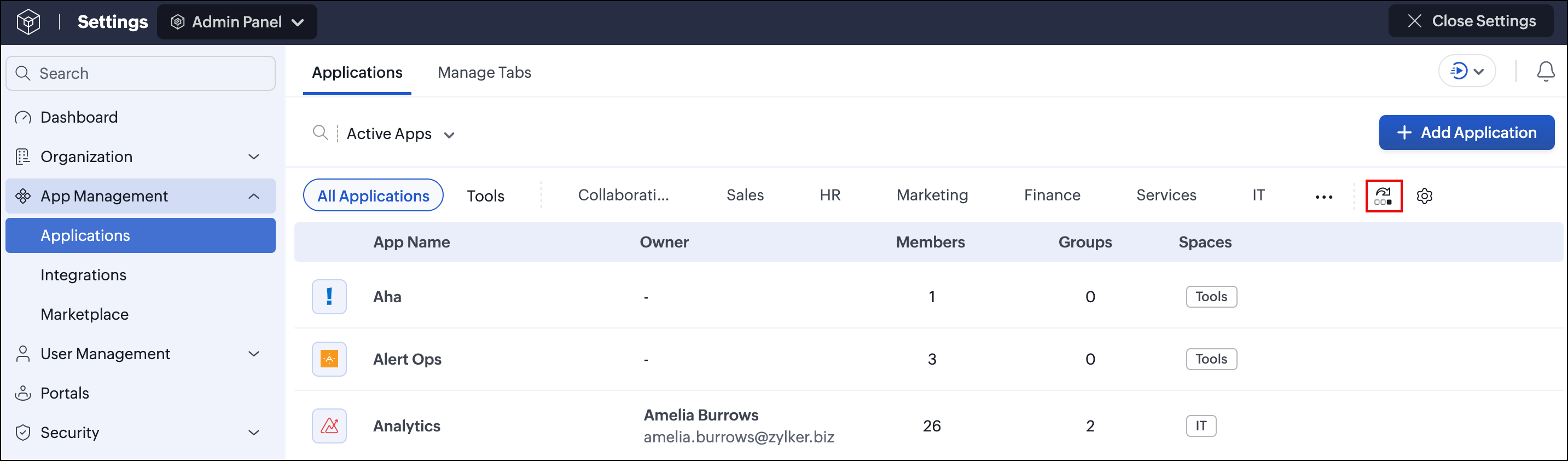Open the Aha application row

[928, 297]
